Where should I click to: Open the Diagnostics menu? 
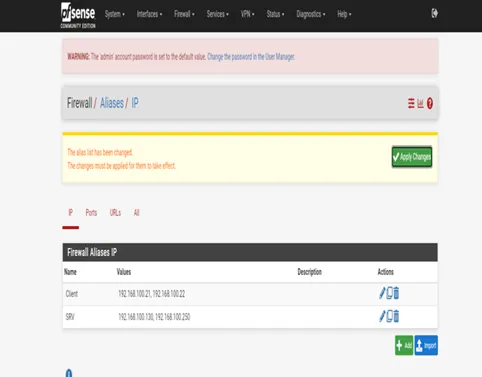pyautogui.click(x=311, y=14)
